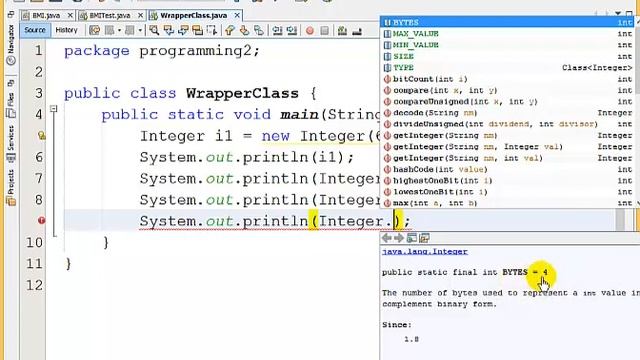Close the BMI.java tab

point(70,16)
